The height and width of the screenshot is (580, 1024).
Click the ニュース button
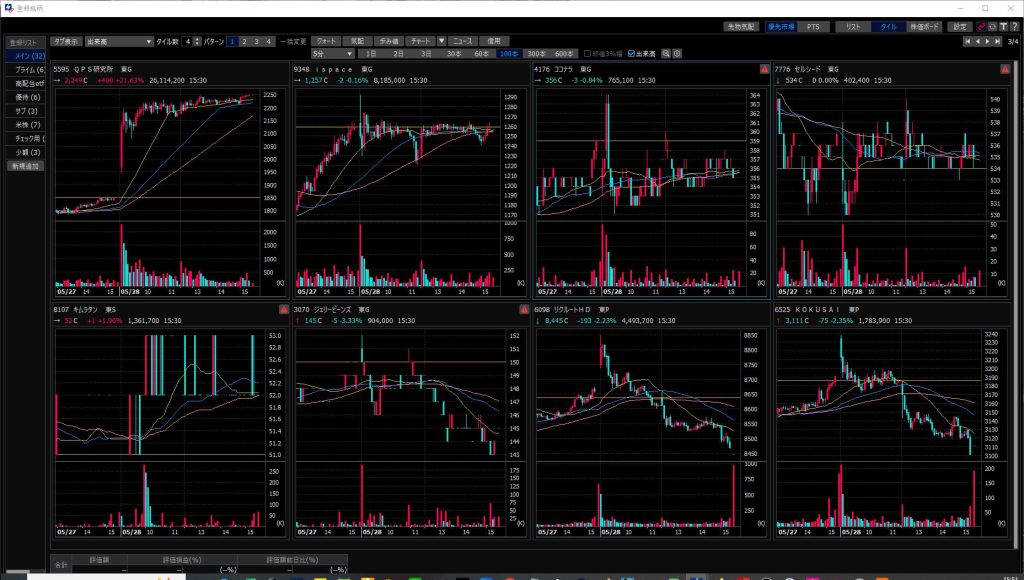[x=462, y=41]
